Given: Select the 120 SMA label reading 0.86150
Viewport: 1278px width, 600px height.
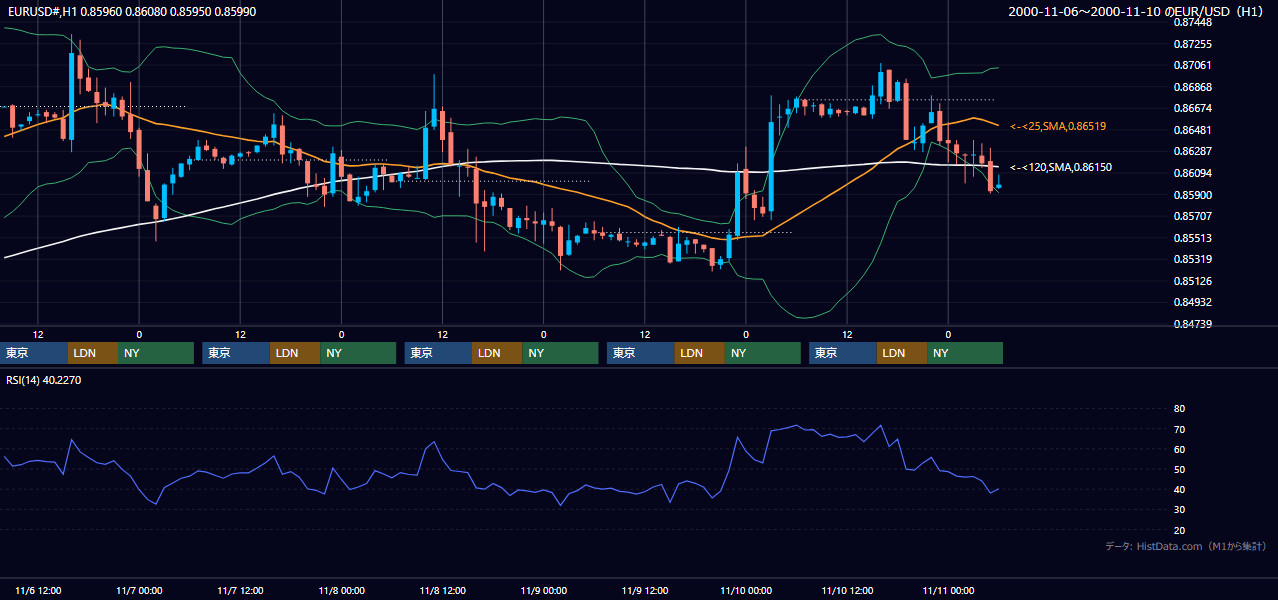Looking at the screenshot, I should click(x=1061, y=167).
